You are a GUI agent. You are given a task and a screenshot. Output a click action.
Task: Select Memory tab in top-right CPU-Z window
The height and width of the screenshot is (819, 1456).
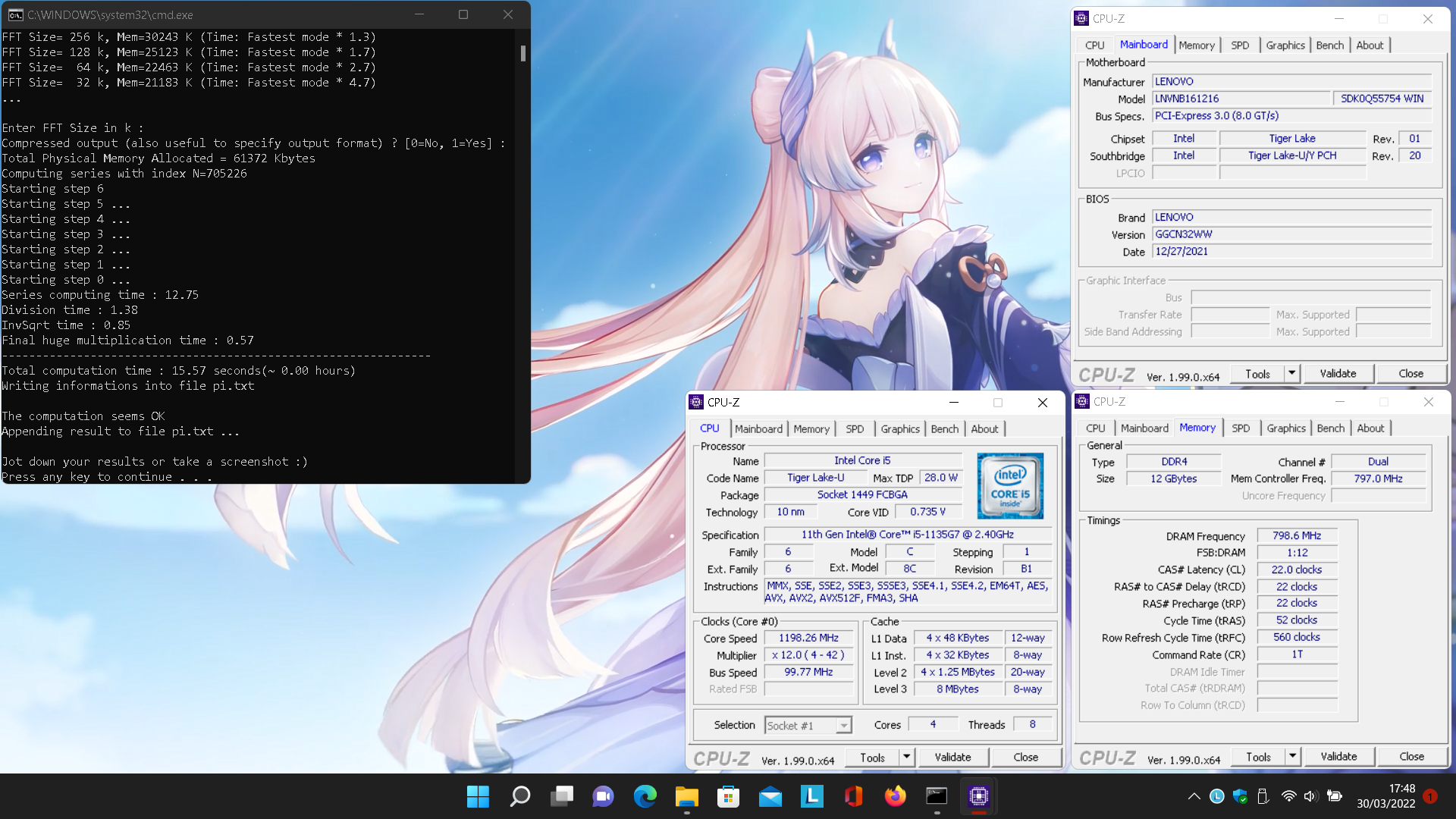1197,45
